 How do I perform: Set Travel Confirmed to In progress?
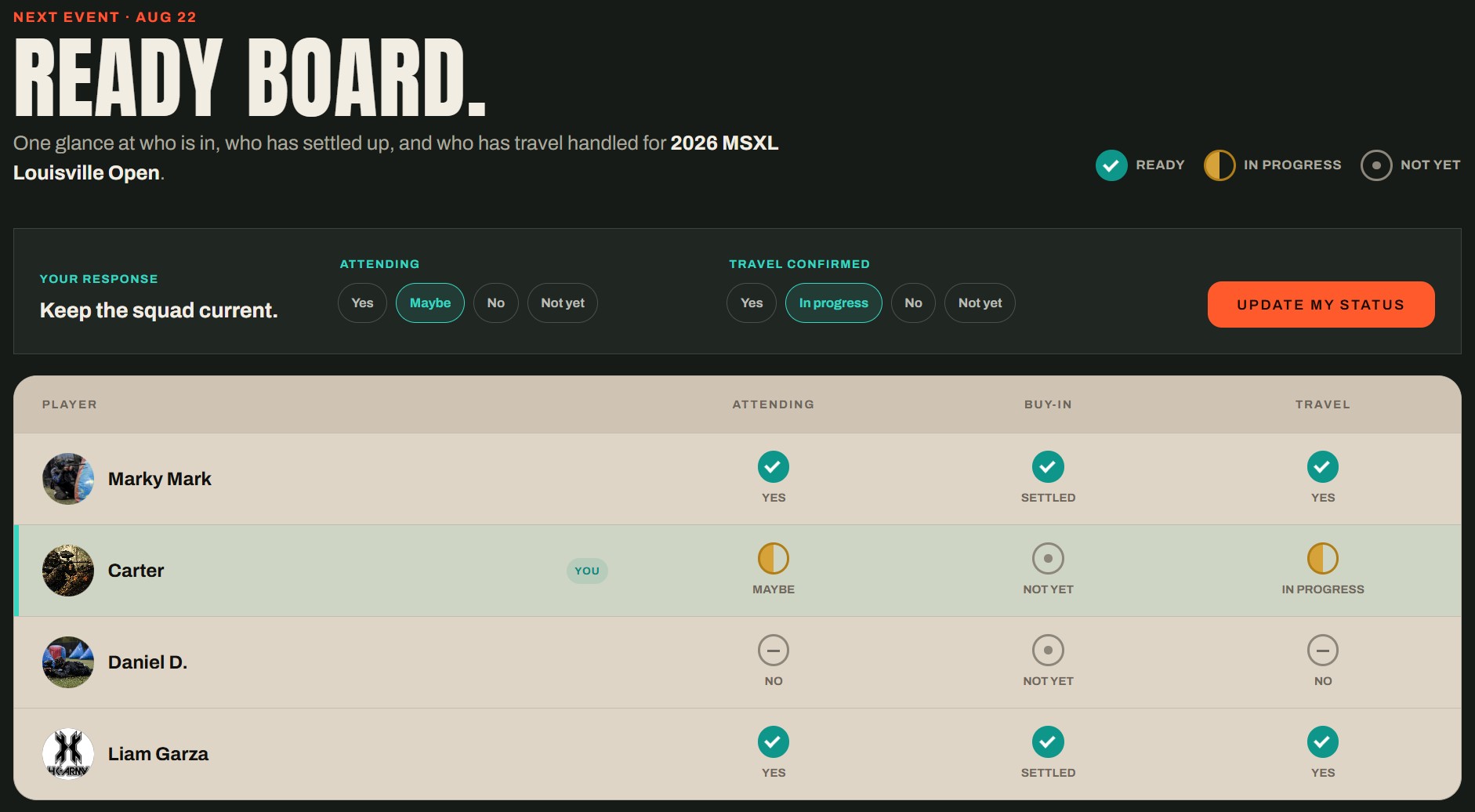(x=834, y=303)
